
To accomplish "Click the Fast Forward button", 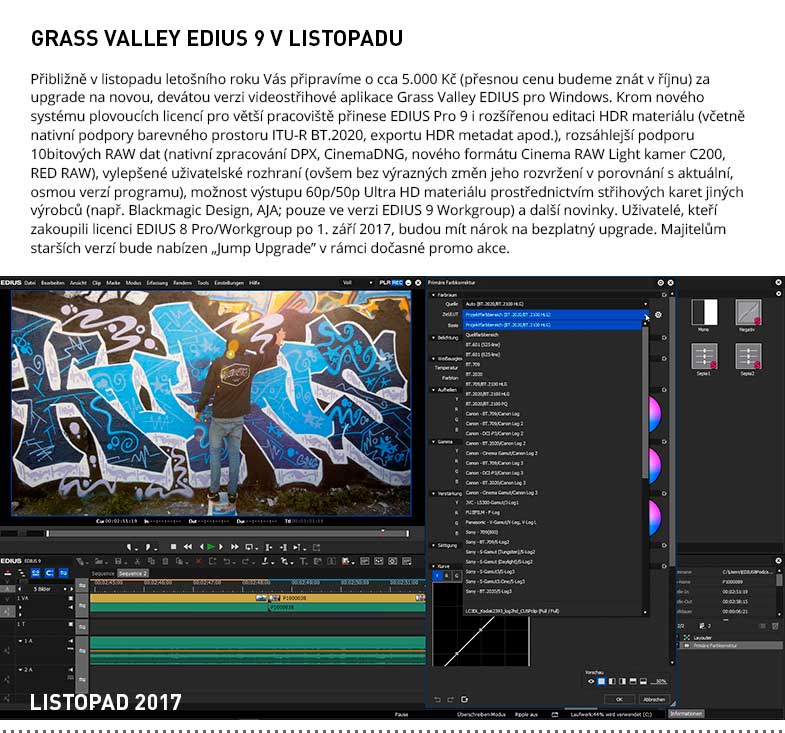I will coord(235,547).
